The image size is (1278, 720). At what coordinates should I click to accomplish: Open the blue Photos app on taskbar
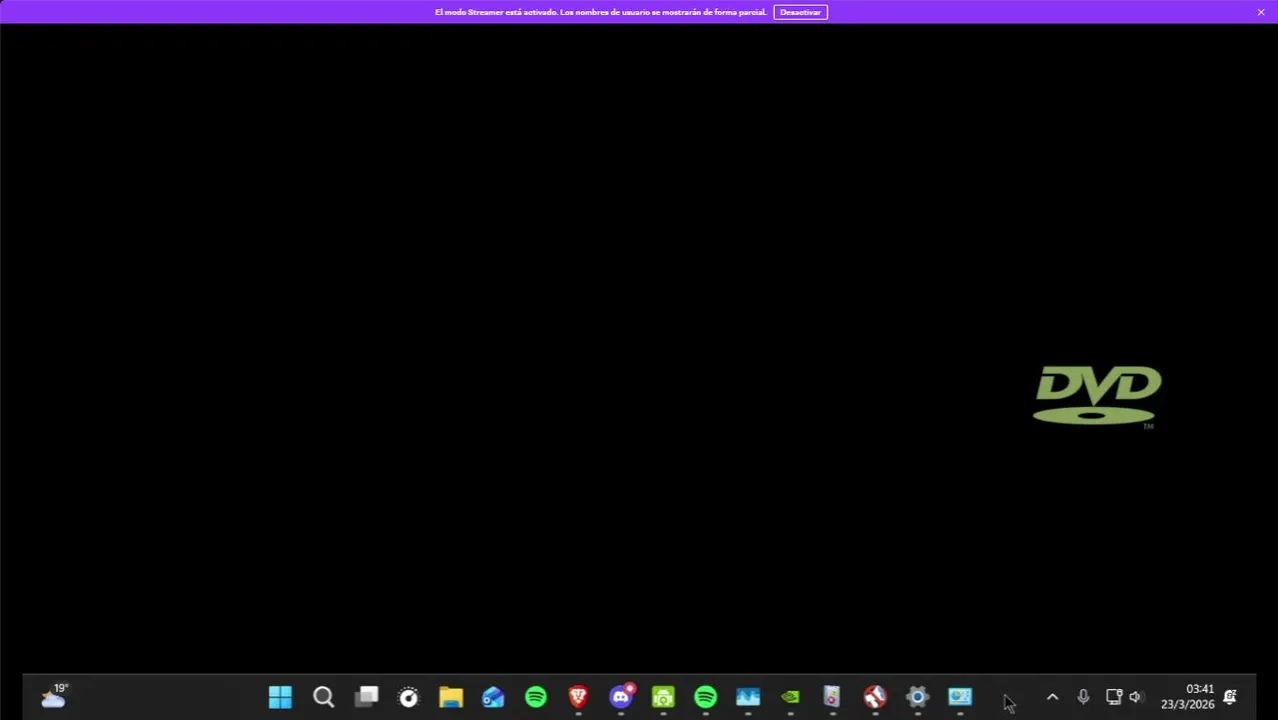pos(748,697)
